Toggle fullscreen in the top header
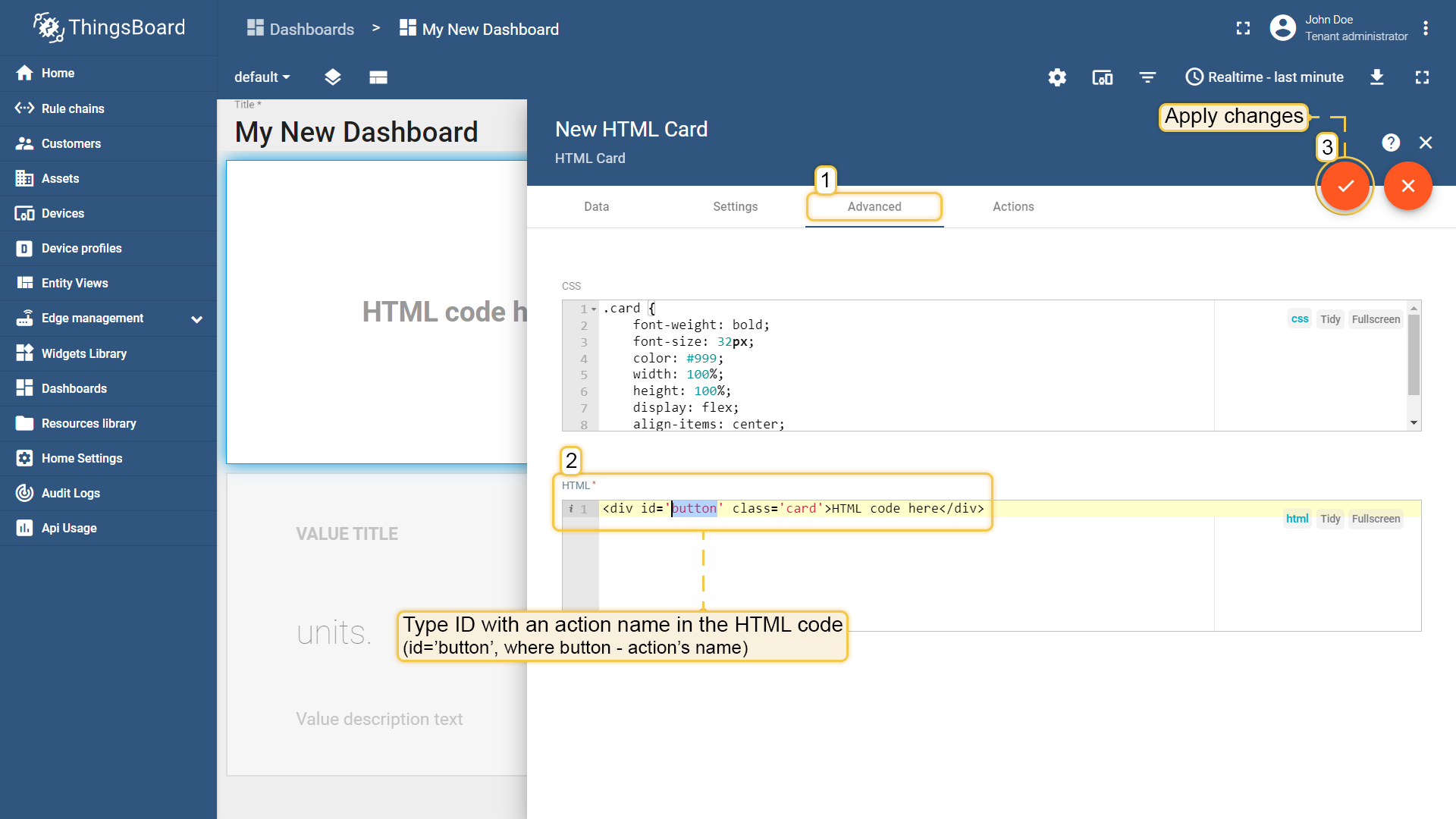 click(x=1243, y=28)
